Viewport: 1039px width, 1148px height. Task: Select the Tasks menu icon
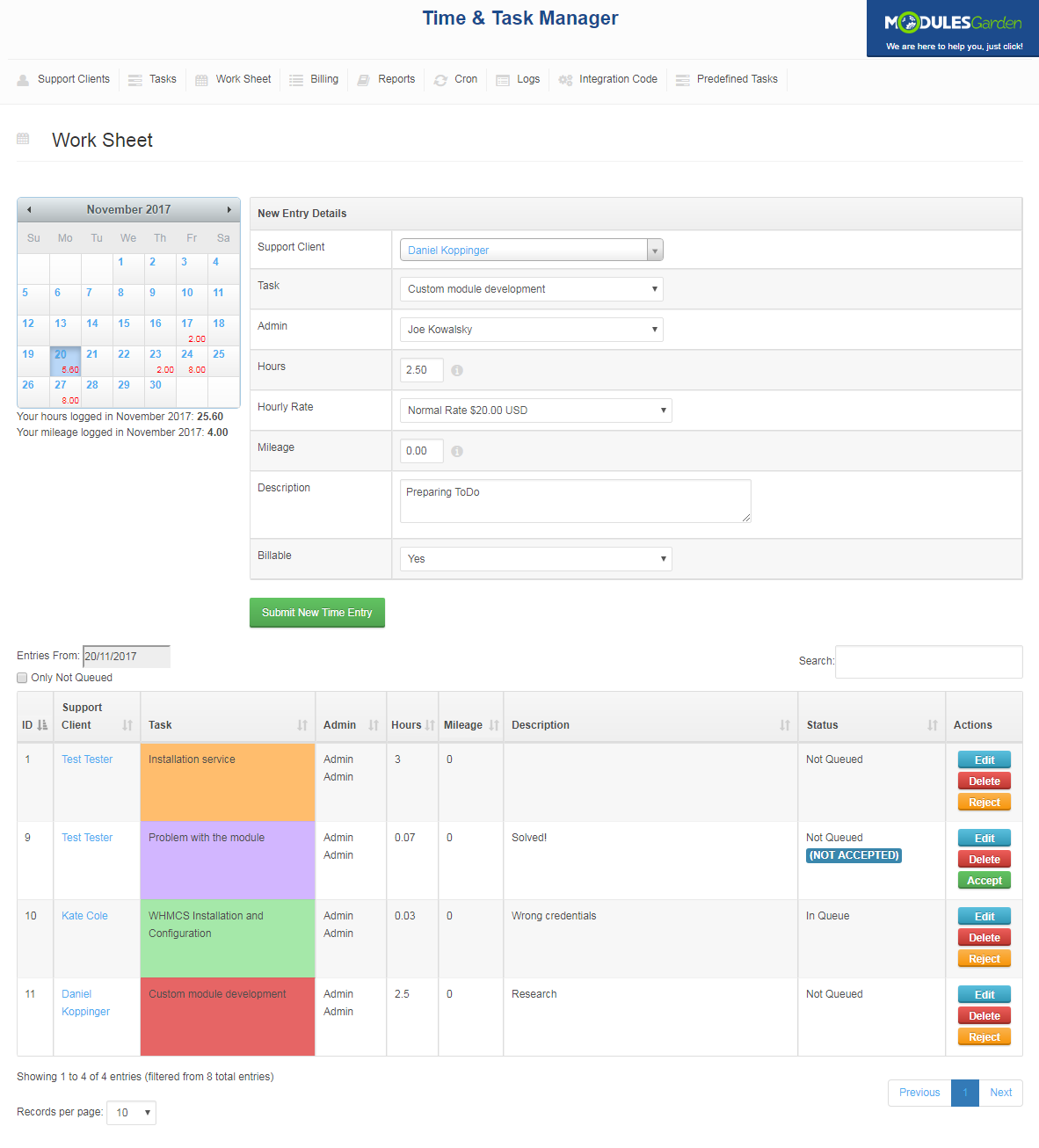click(x=134, y=79)
